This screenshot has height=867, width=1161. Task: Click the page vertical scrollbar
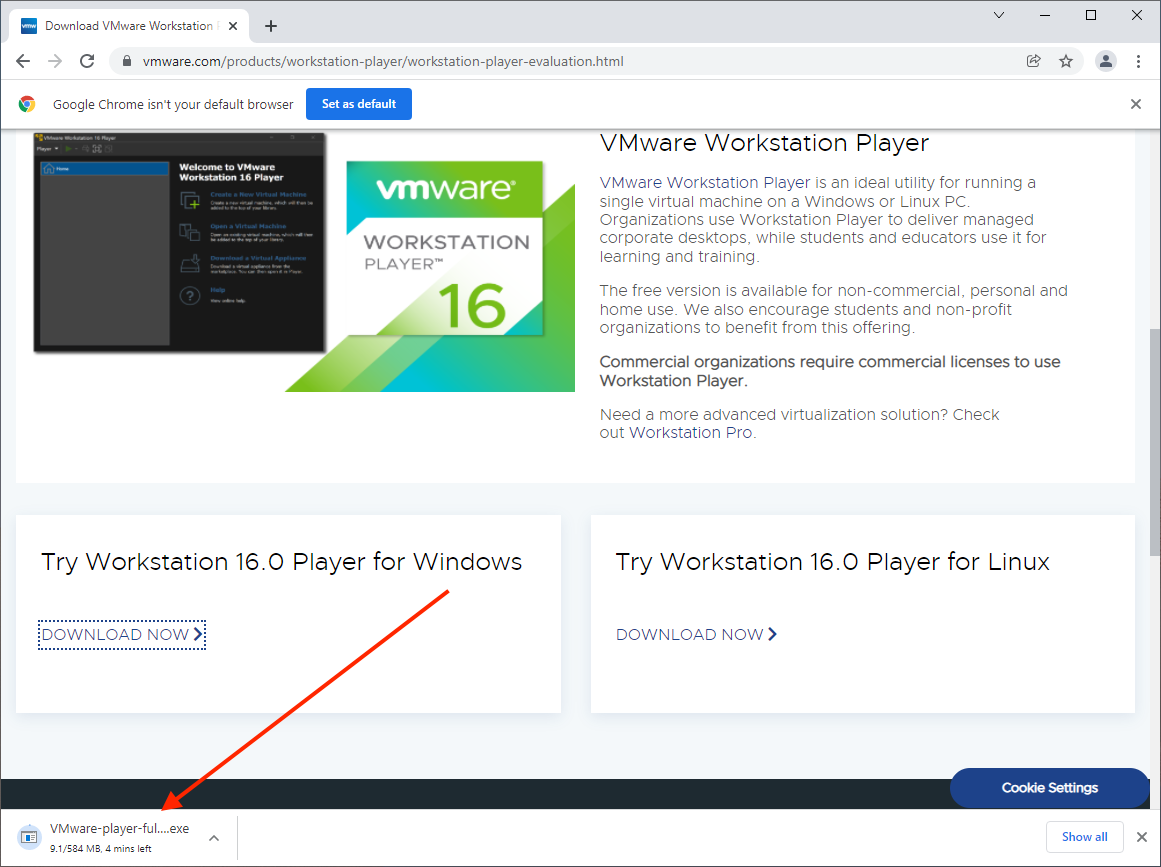coord(1154,440)
